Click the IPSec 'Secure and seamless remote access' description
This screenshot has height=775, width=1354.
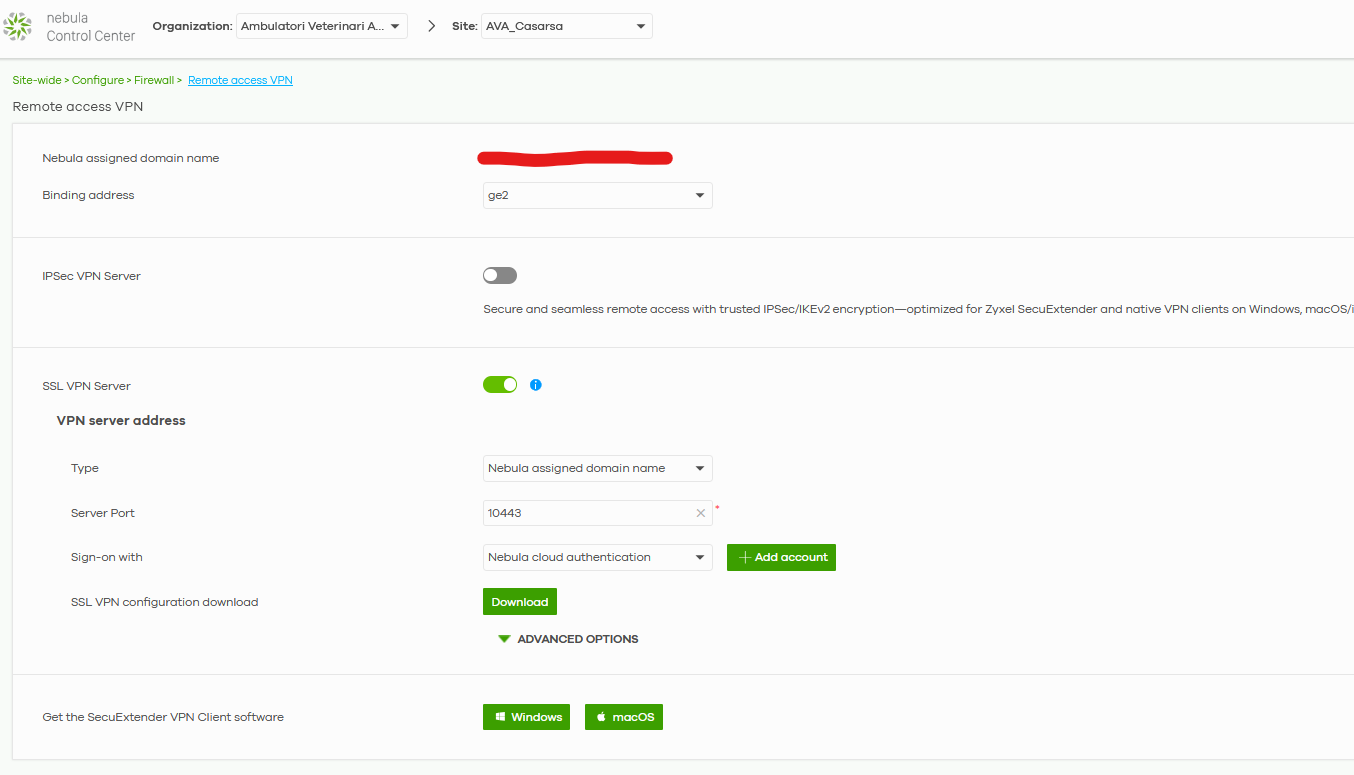tap(918, 309)
